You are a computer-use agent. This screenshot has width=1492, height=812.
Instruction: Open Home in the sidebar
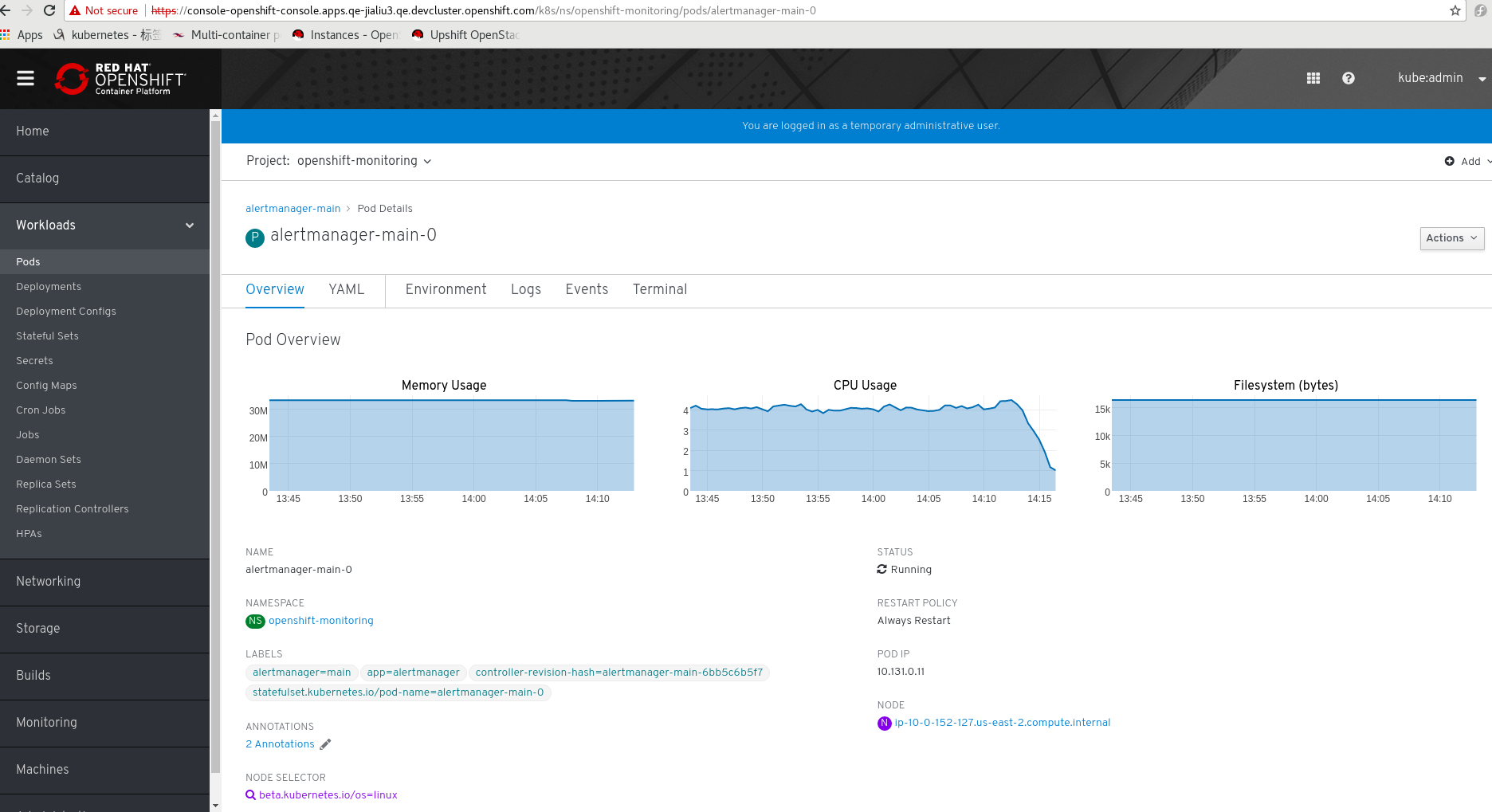[x=104, y=131]
